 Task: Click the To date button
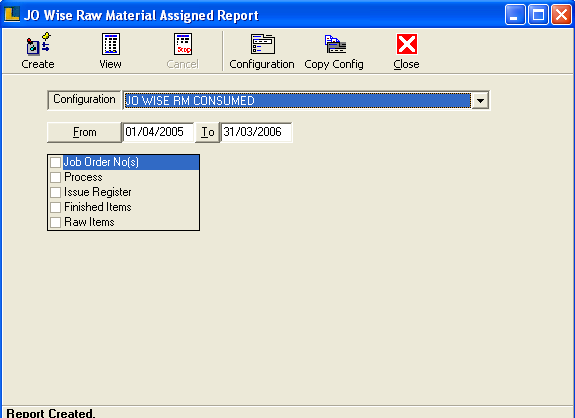click(x=207, y=132)
